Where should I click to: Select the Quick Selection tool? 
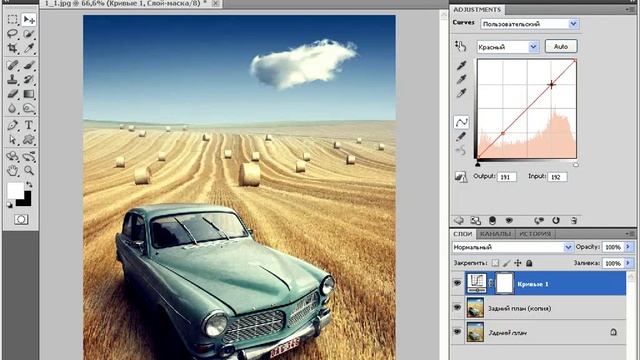29,34
